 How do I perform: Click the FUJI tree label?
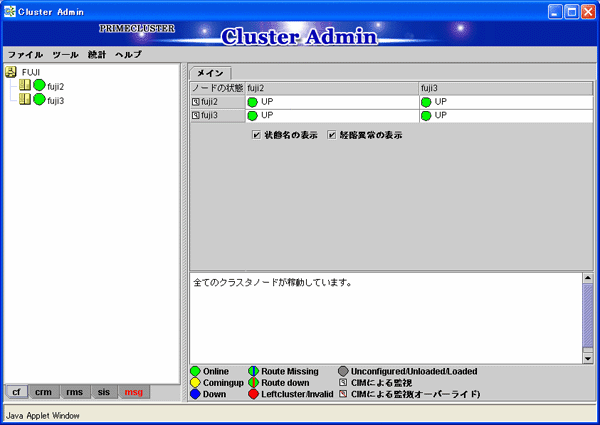coord(31,72)
